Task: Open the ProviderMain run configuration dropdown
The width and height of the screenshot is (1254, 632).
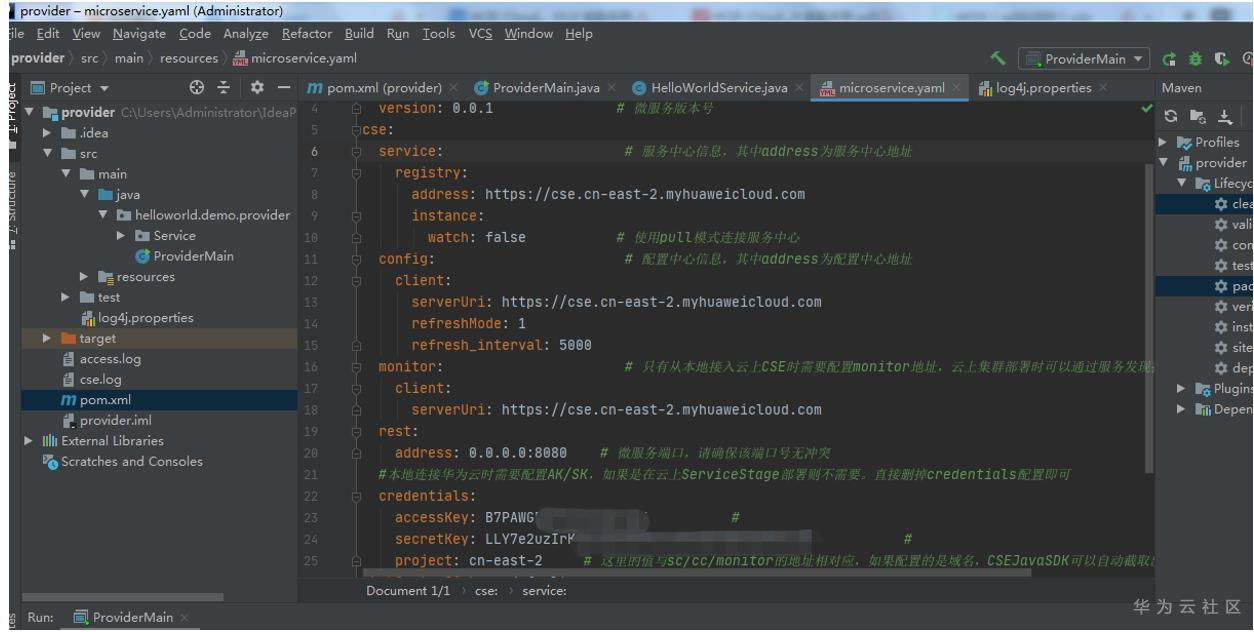Action: [x=1084, y=59]
